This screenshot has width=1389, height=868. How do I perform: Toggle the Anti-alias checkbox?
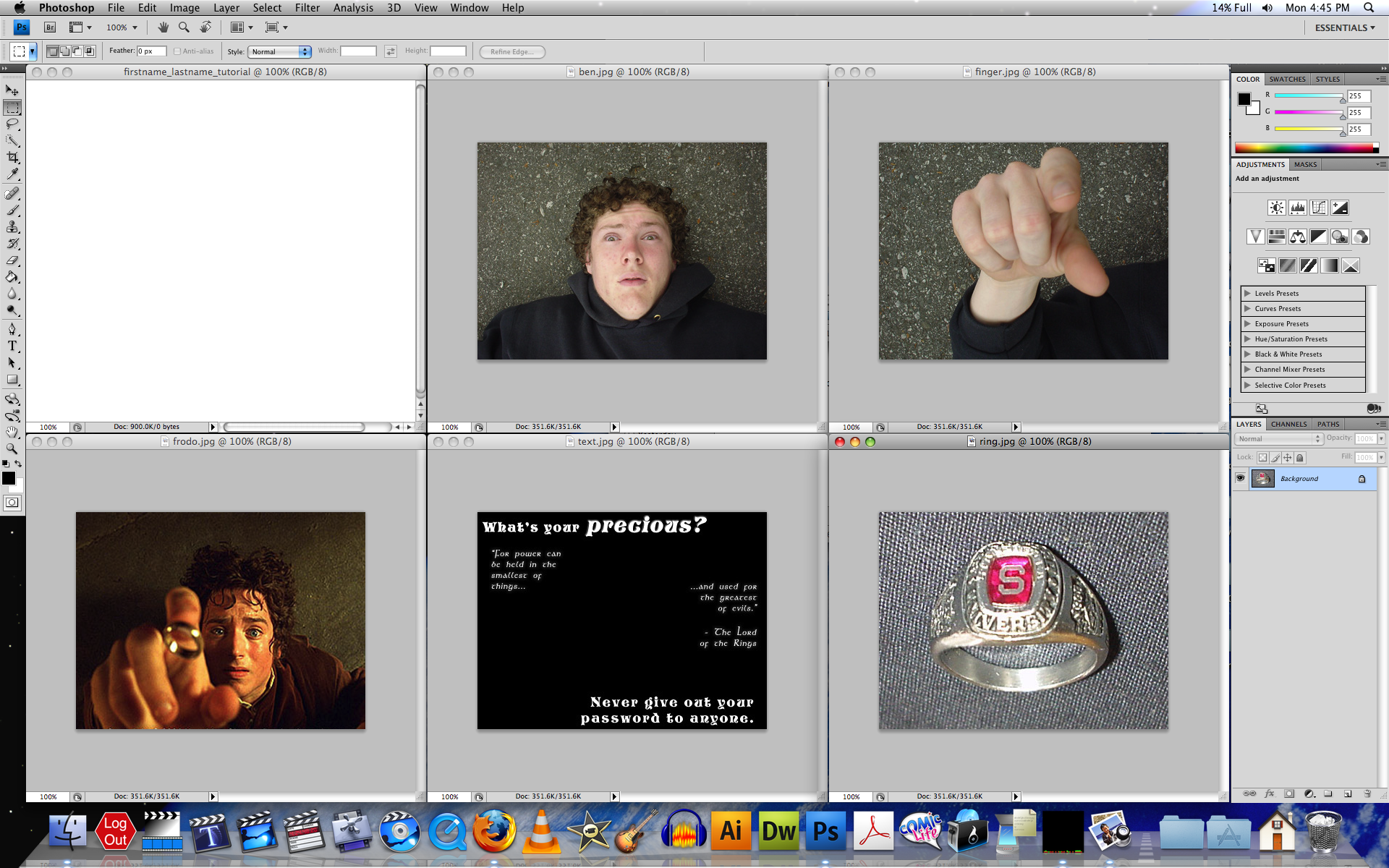point(177,51)
